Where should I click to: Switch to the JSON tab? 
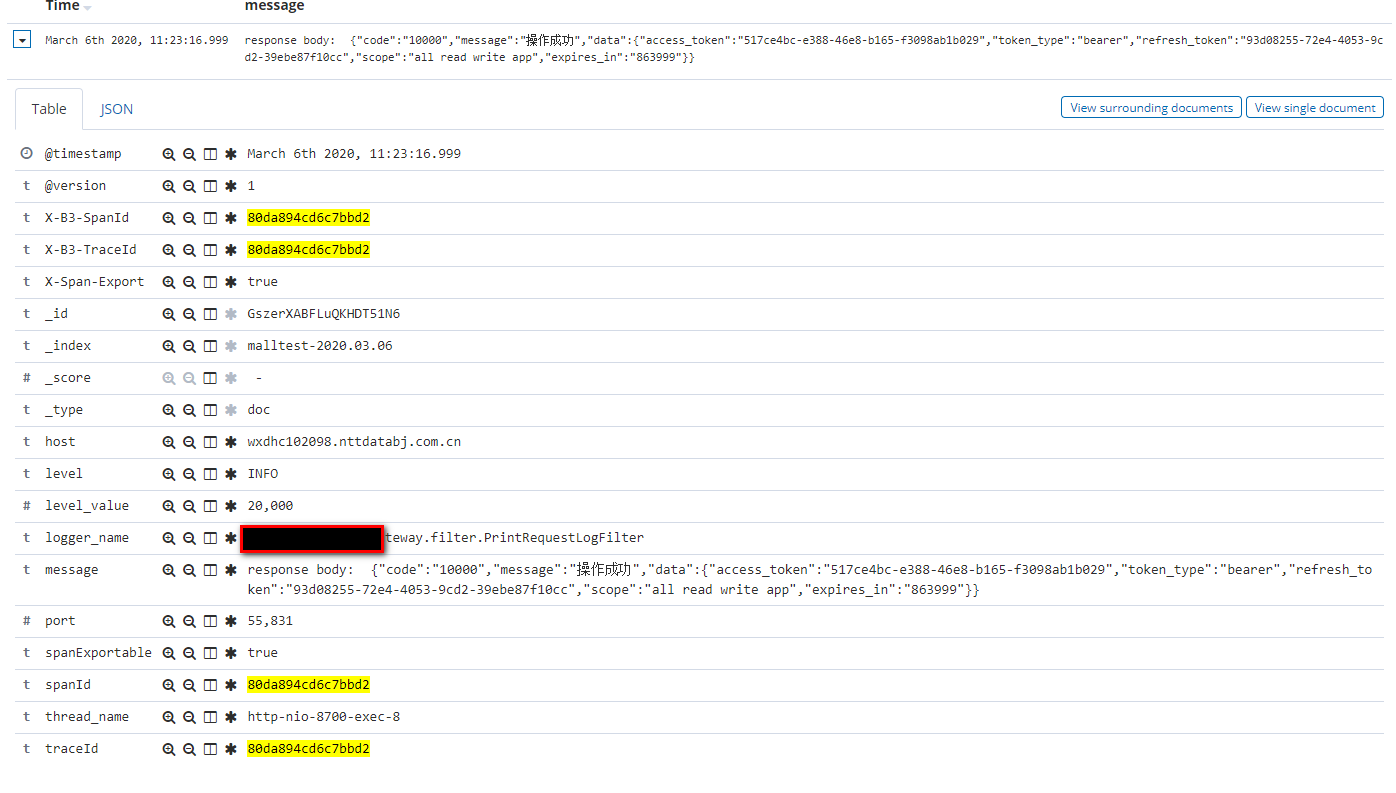pyautogui.click(x=116, y=108)
